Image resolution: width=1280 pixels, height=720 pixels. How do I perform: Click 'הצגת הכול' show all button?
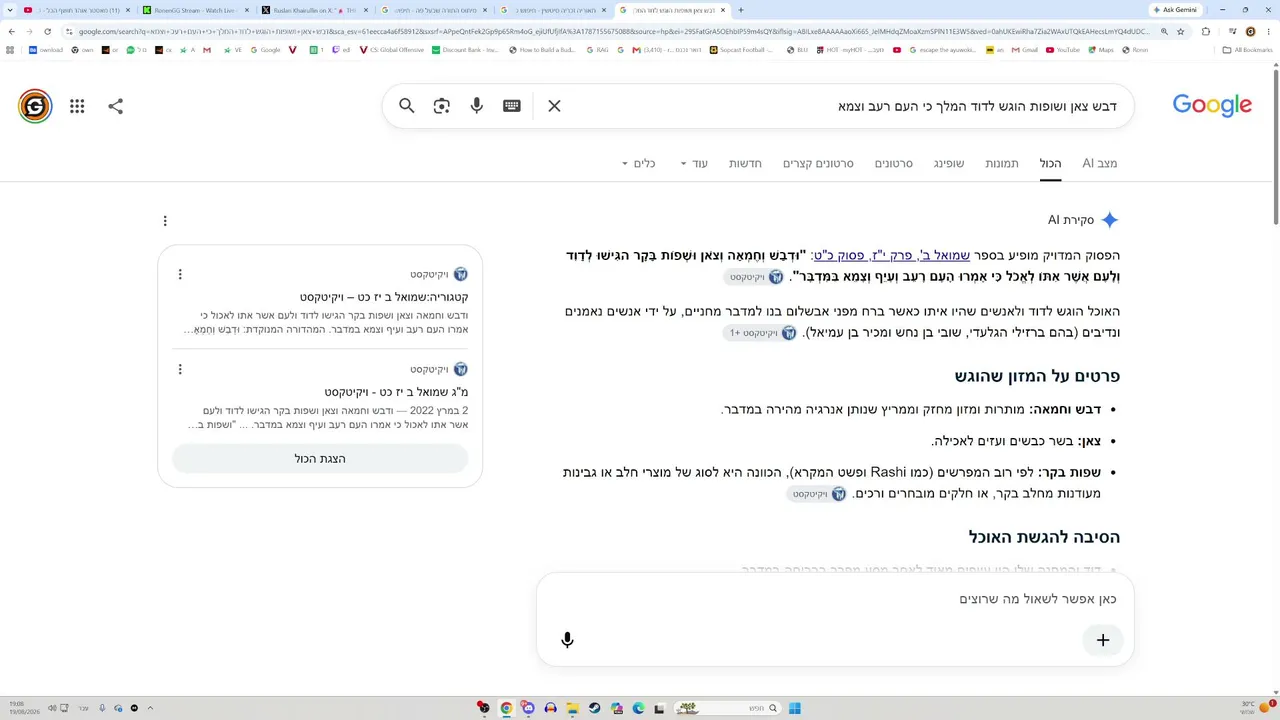point(320,458)
